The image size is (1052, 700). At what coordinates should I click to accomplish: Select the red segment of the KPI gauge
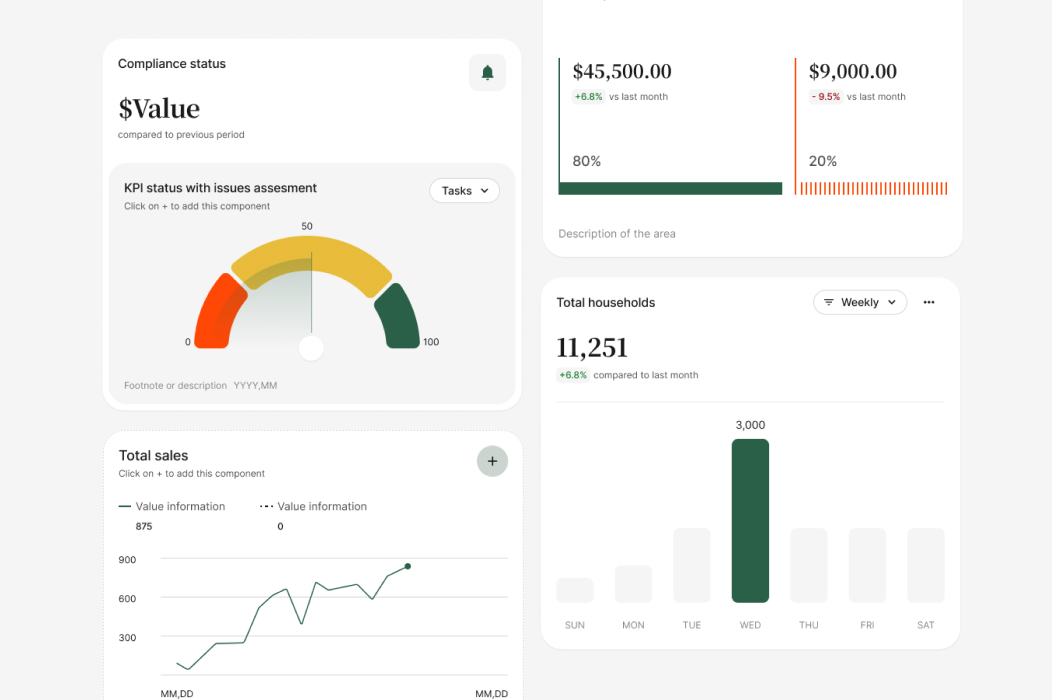coord(220,313)
